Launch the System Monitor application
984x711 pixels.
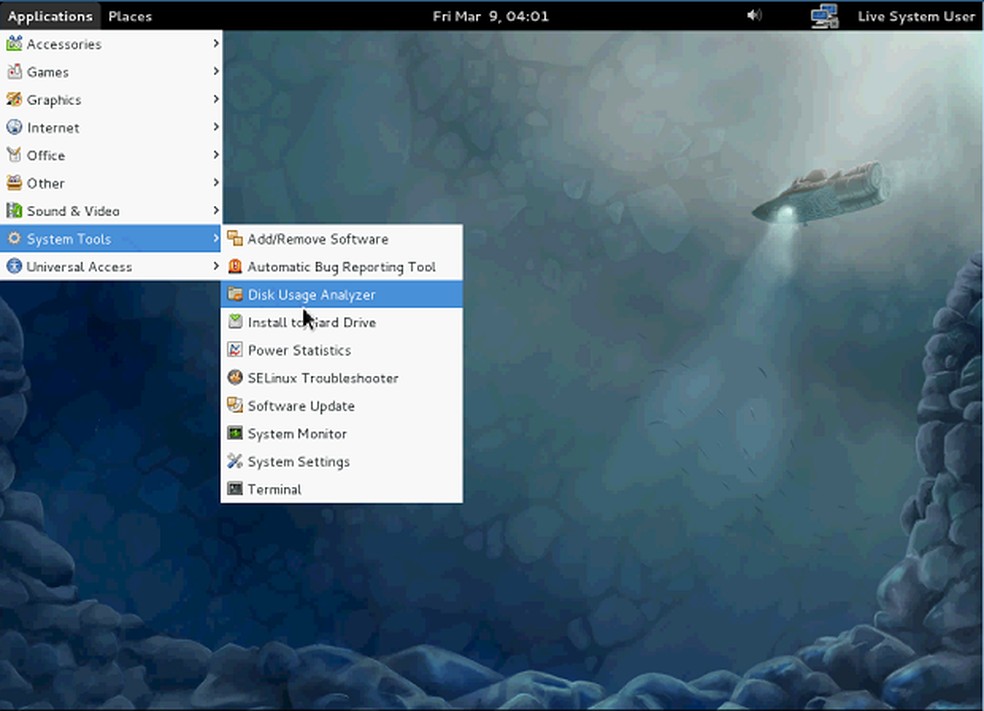[x=297, y=433]
